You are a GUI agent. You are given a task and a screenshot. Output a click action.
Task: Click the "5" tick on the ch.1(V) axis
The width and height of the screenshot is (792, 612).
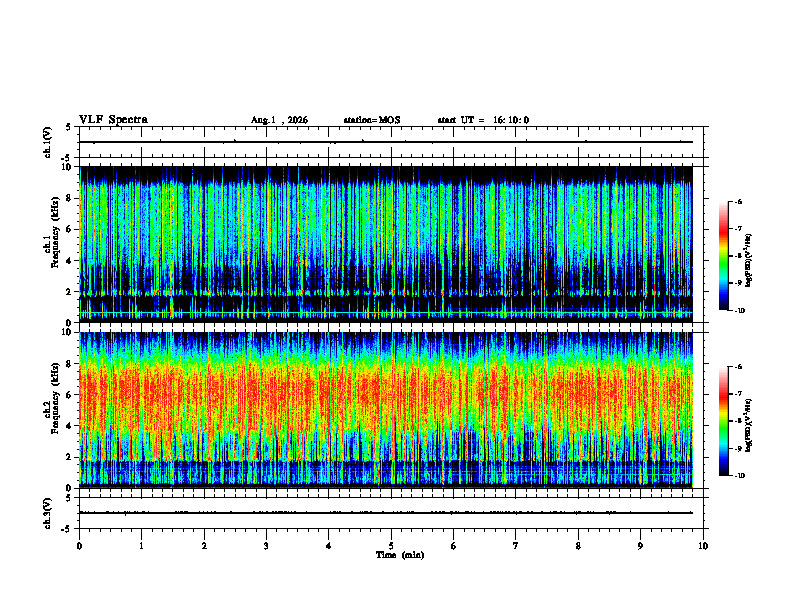69,127
